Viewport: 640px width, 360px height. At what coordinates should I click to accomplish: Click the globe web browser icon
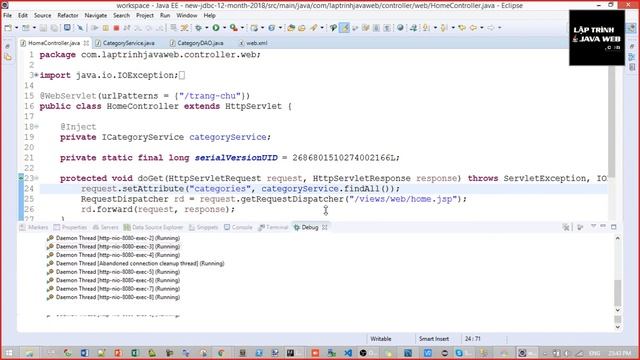coord(400,28)
